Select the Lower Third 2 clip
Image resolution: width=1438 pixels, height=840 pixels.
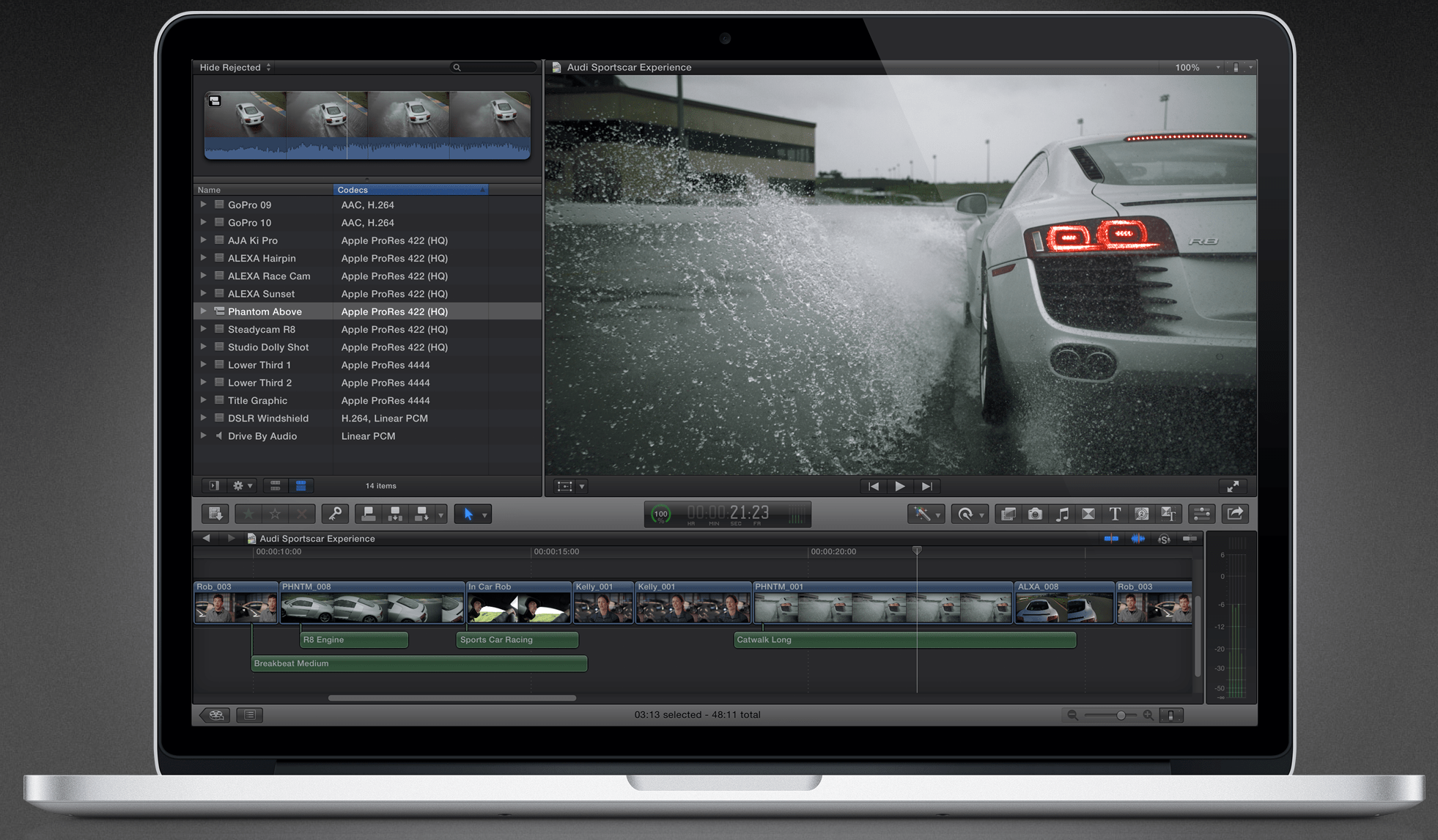point(366,383)
